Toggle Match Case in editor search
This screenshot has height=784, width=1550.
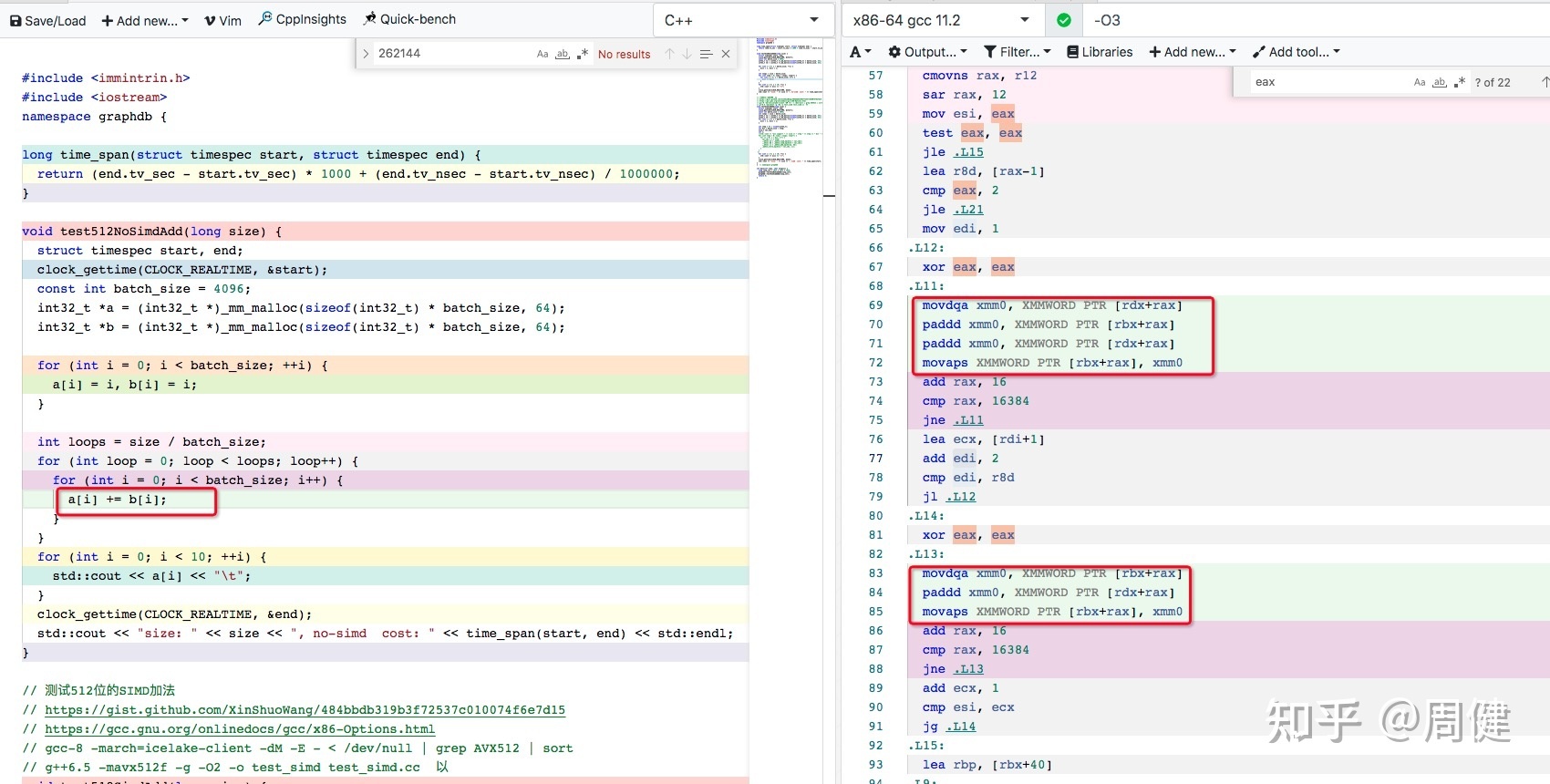542,54
